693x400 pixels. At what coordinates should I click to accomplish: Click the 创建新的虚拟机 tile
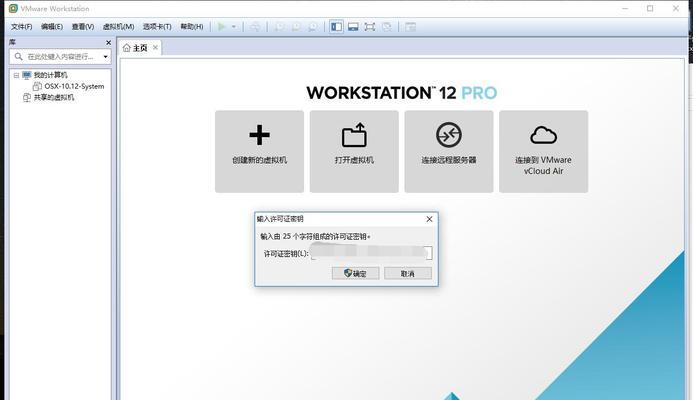tap(259, 152)
